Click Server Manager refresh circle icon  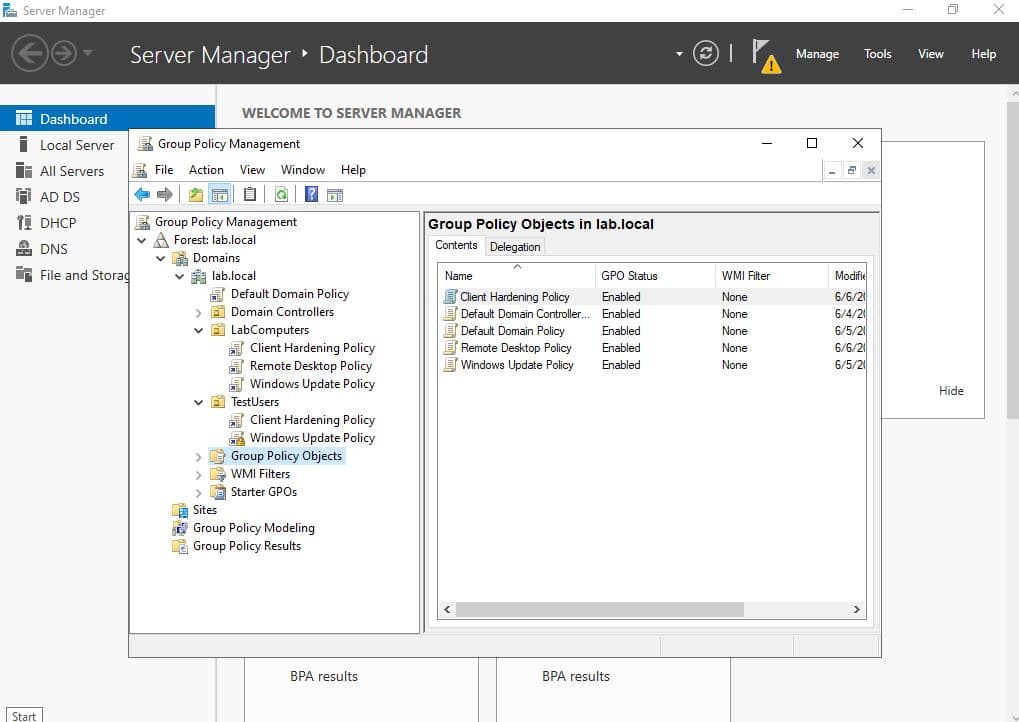[x=706, y=54]
